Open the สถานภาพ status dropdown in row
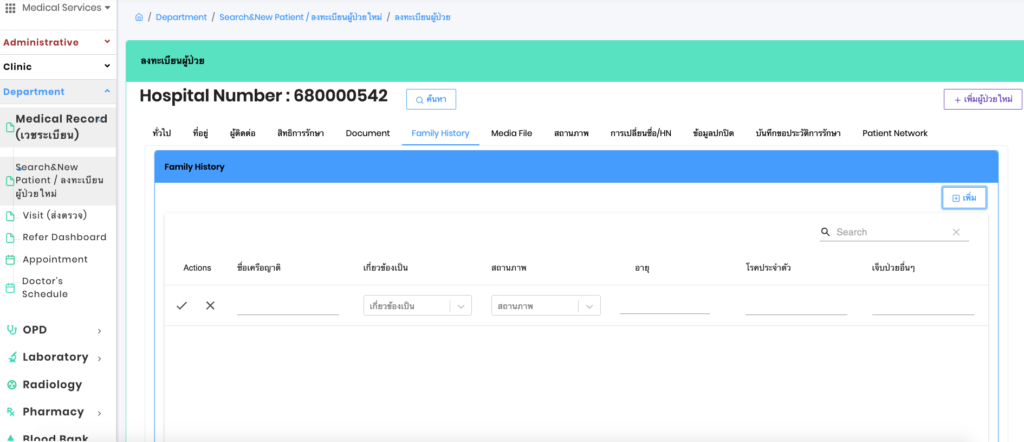Screen dimensions: 1024x442 [x=546, y=306]
